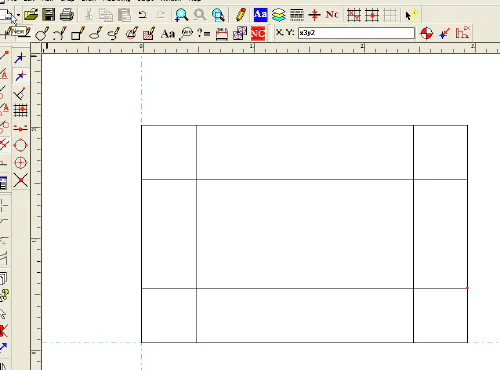Open a file with the folder icon
Image resolution: width=500 pixels, height=370 pixels.
(x=31, y=15)
